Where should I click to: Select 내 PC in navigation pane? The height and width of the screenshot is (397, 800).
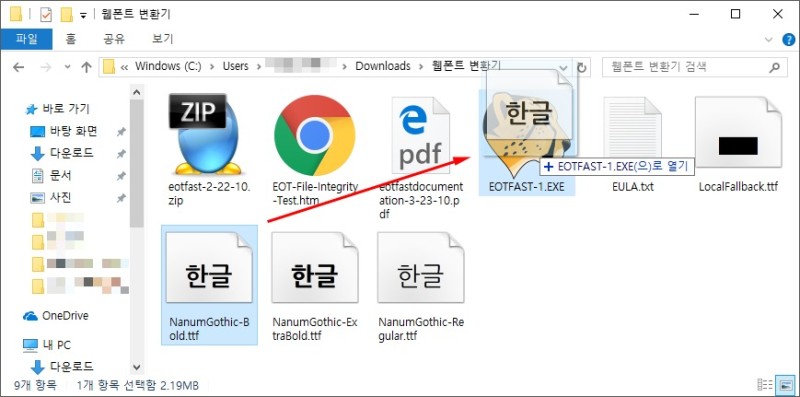[47, 345]
